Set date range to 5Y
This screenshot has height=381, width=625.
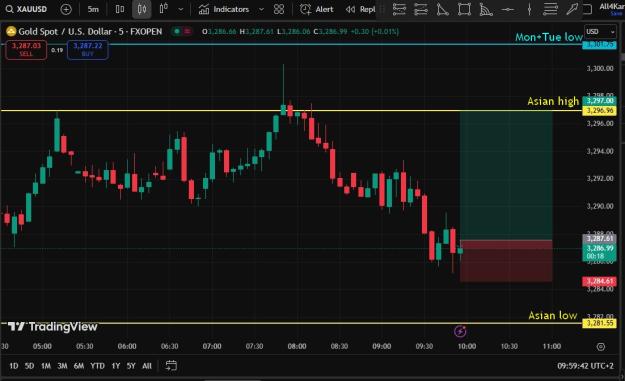click(131, 365)
